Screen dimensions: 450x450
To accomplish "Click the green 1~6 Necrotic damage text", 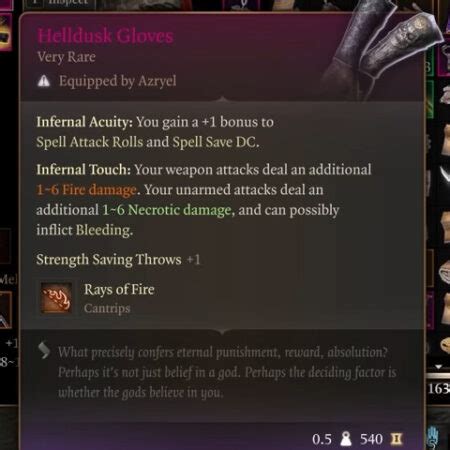I will pos(167,210).
